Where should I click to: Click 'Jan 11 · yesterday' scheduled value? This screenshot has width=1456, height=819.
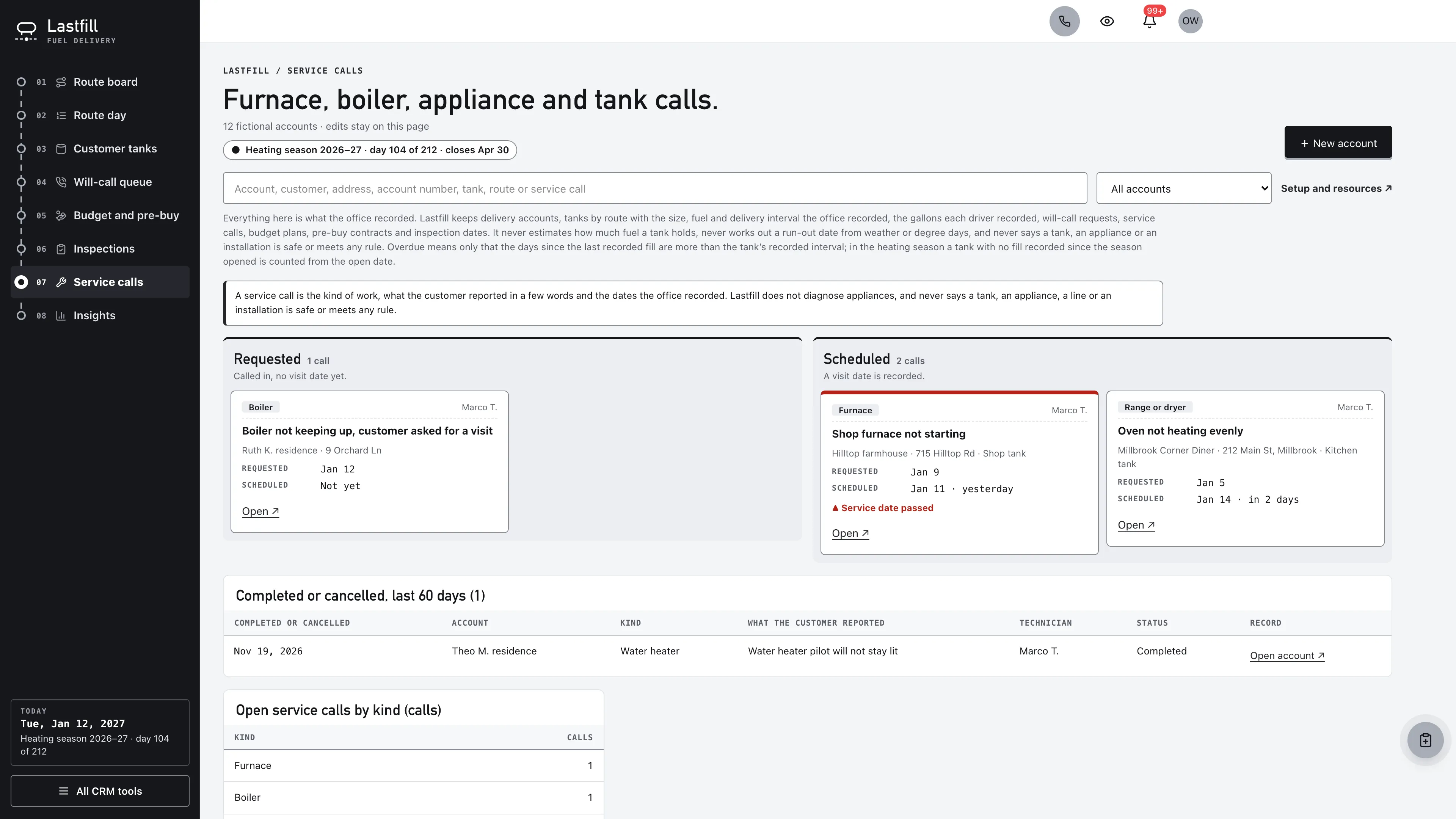click(962, 489)
